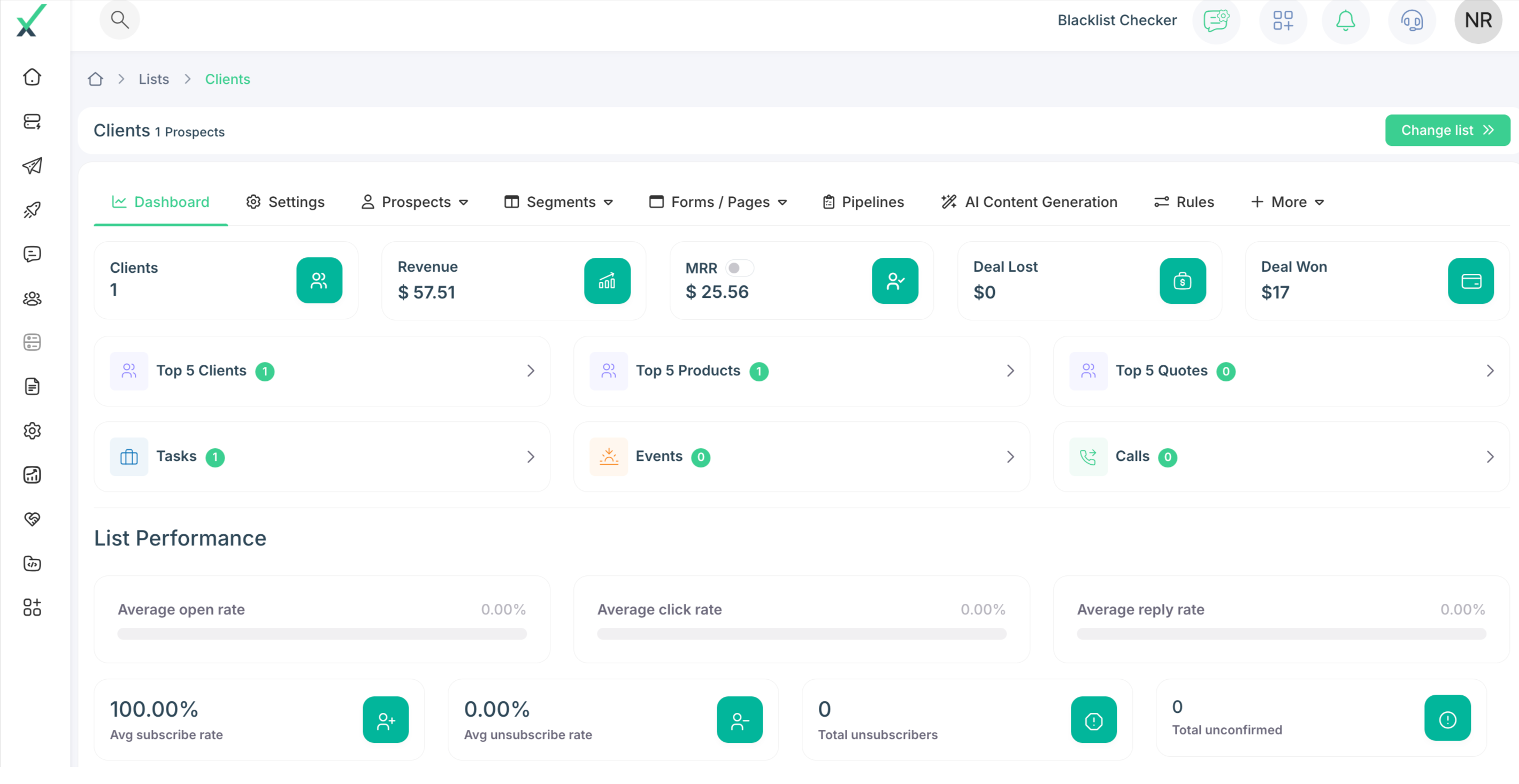Open the contacts group icon in sidebar
This screenshot has width=1519, height=784.
[x=32, y=298]
